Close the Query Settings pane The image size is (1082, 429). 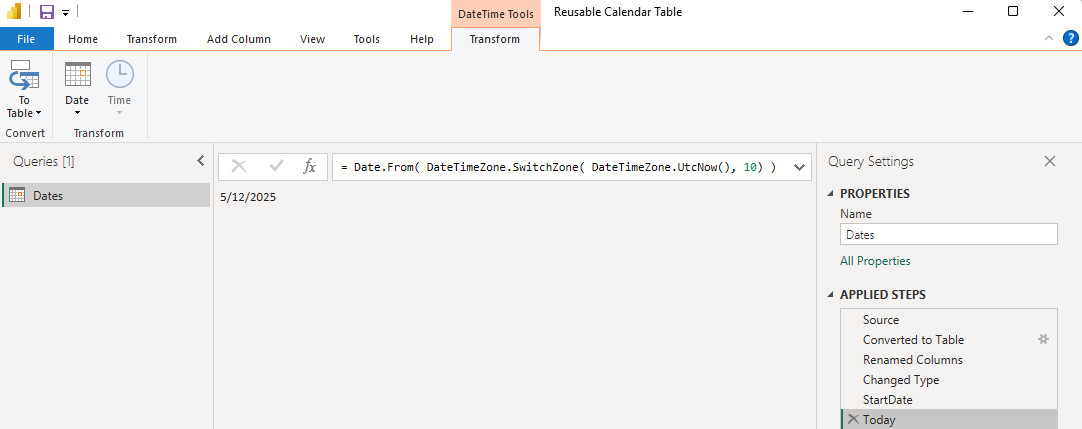point(1049,161)
